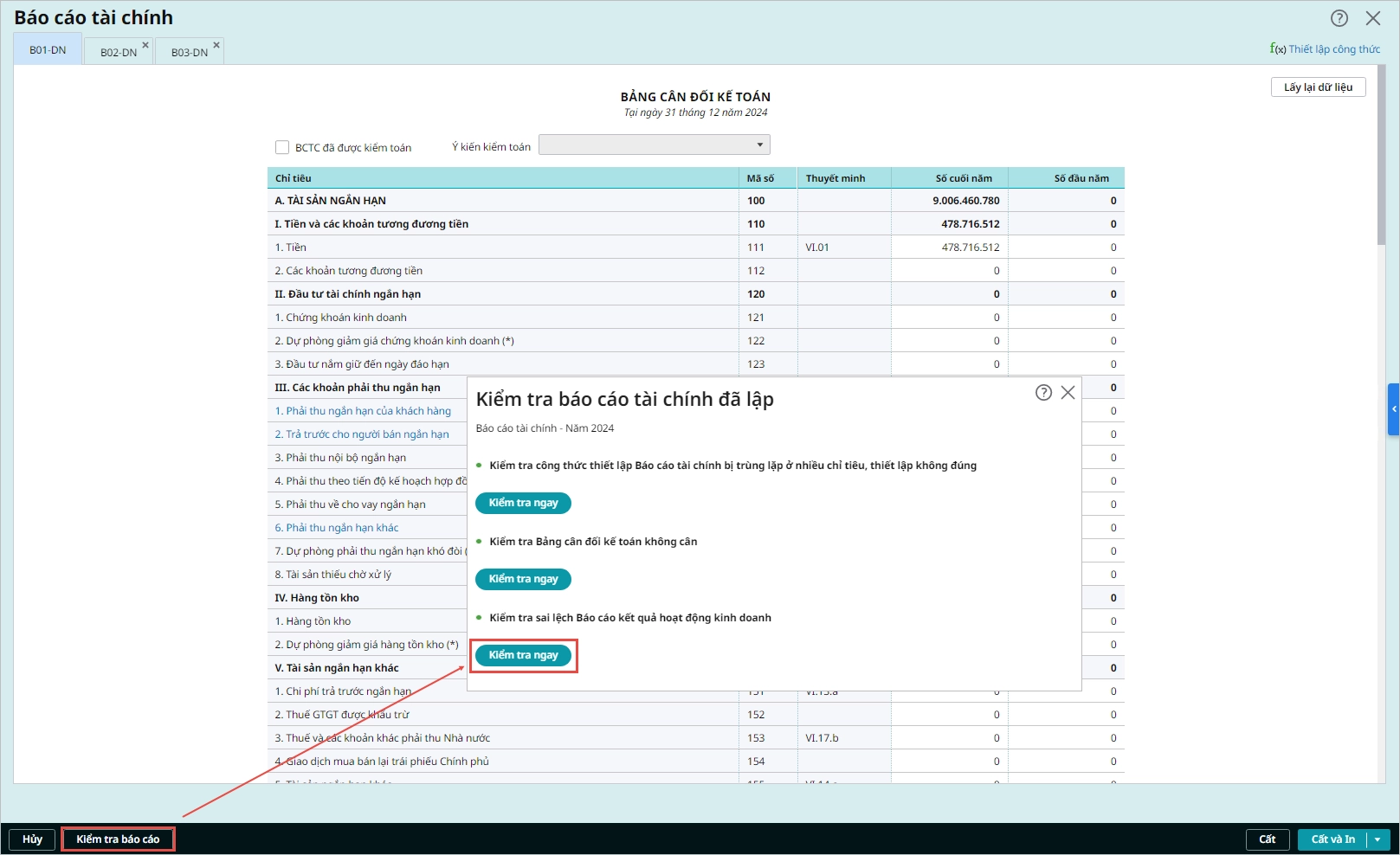Close the B03-DN tab with its x icon
This screenshot has height=855, width=1400.
(x=216, y=45)
